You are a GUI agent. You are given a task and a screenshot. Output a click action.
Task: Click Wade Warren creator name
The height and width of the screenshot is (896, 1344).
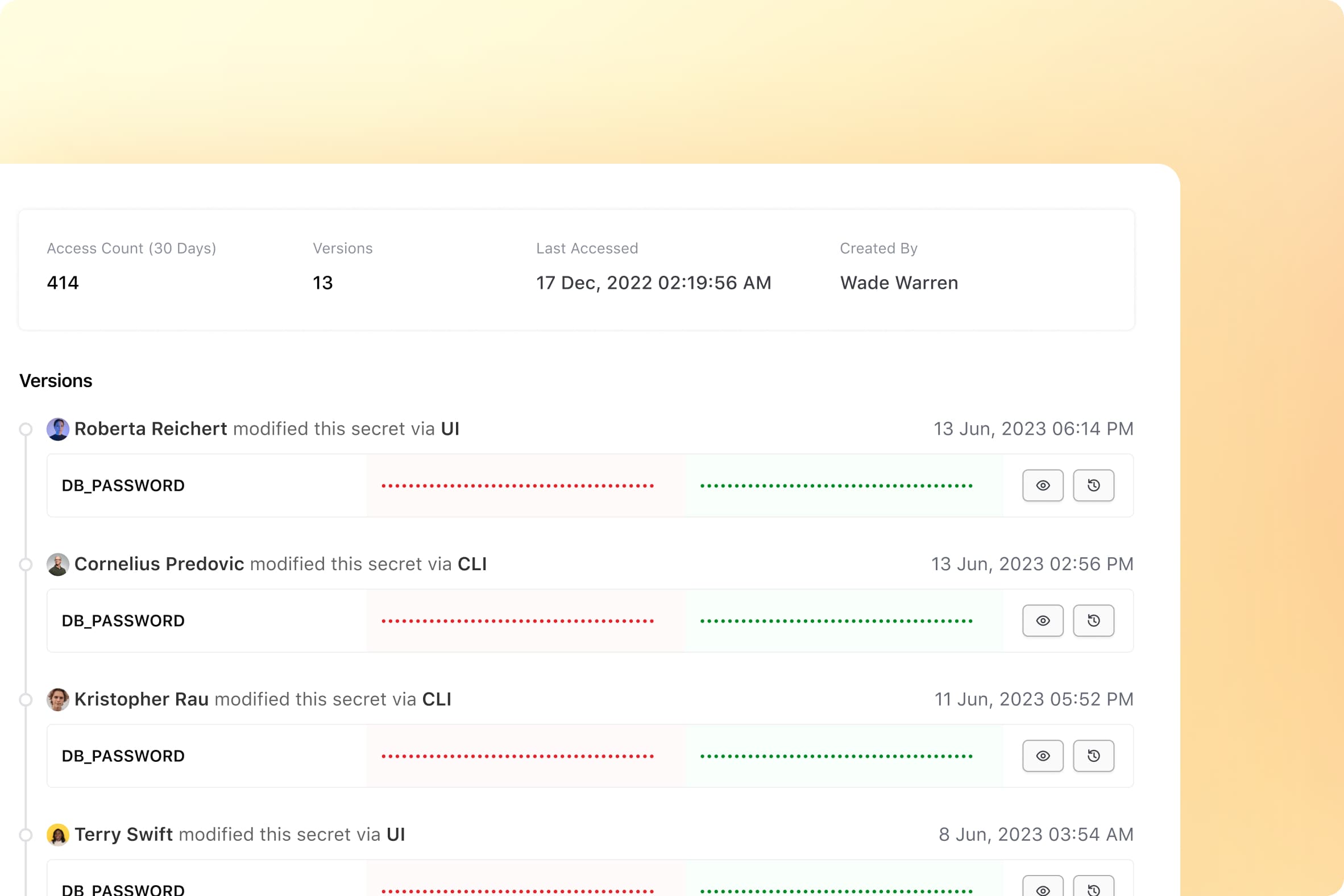898,283
